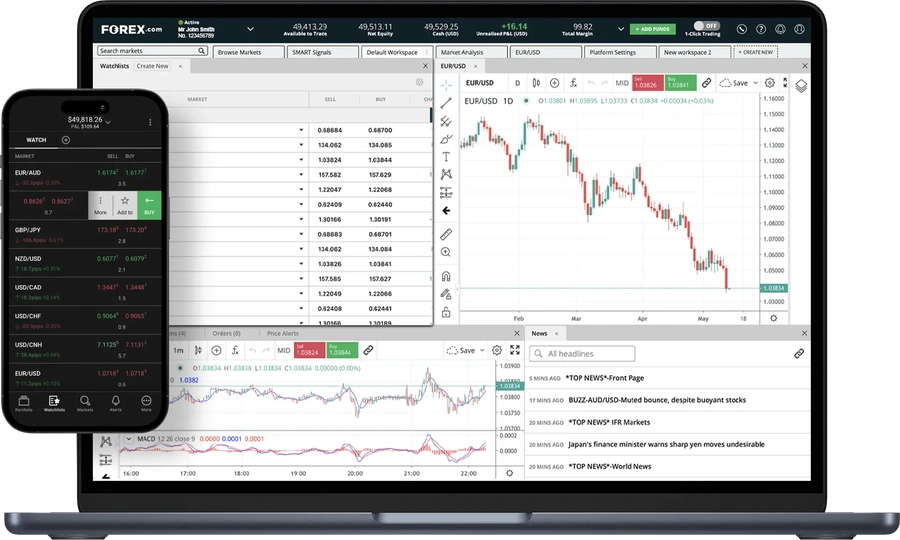Viewport: 900px width, 540px height.
Task: Select the pitchfork channel drawing tool
Action: pyautogui.click(x=446, y=121)
